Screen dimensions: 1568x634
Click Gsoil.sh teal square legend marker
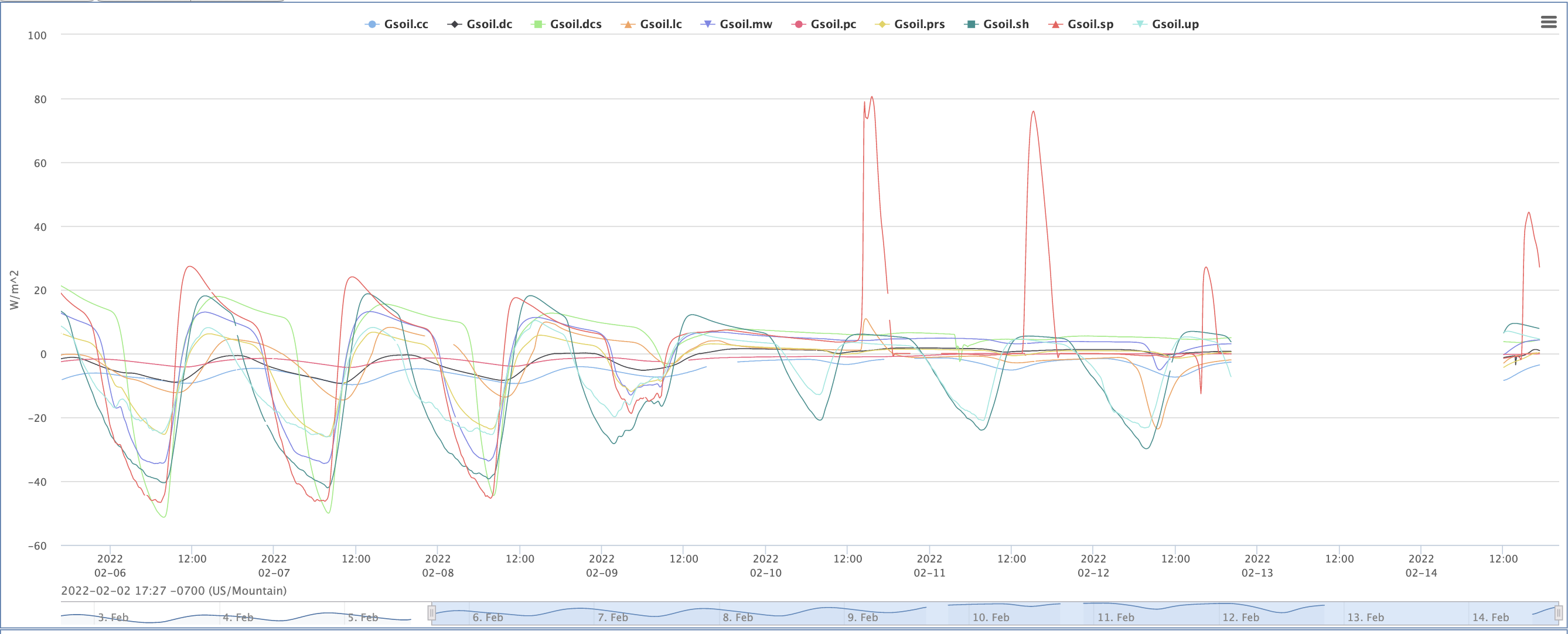point(971,25)
